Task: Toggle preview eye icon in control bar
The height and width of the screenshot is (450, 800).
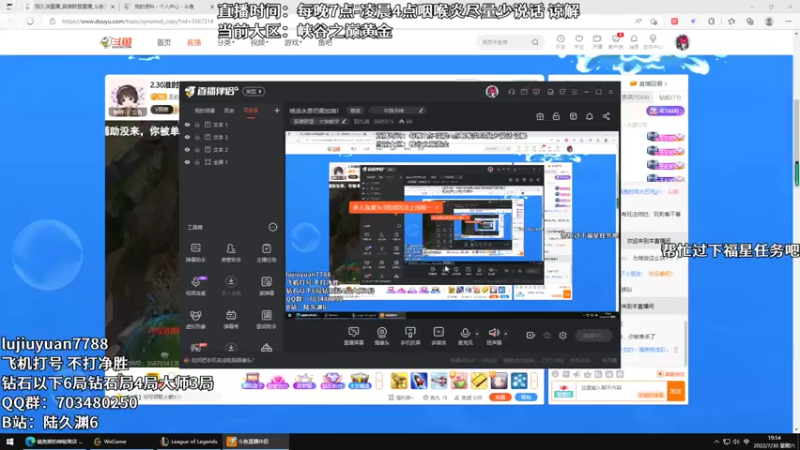Action: tap(547, 335)
